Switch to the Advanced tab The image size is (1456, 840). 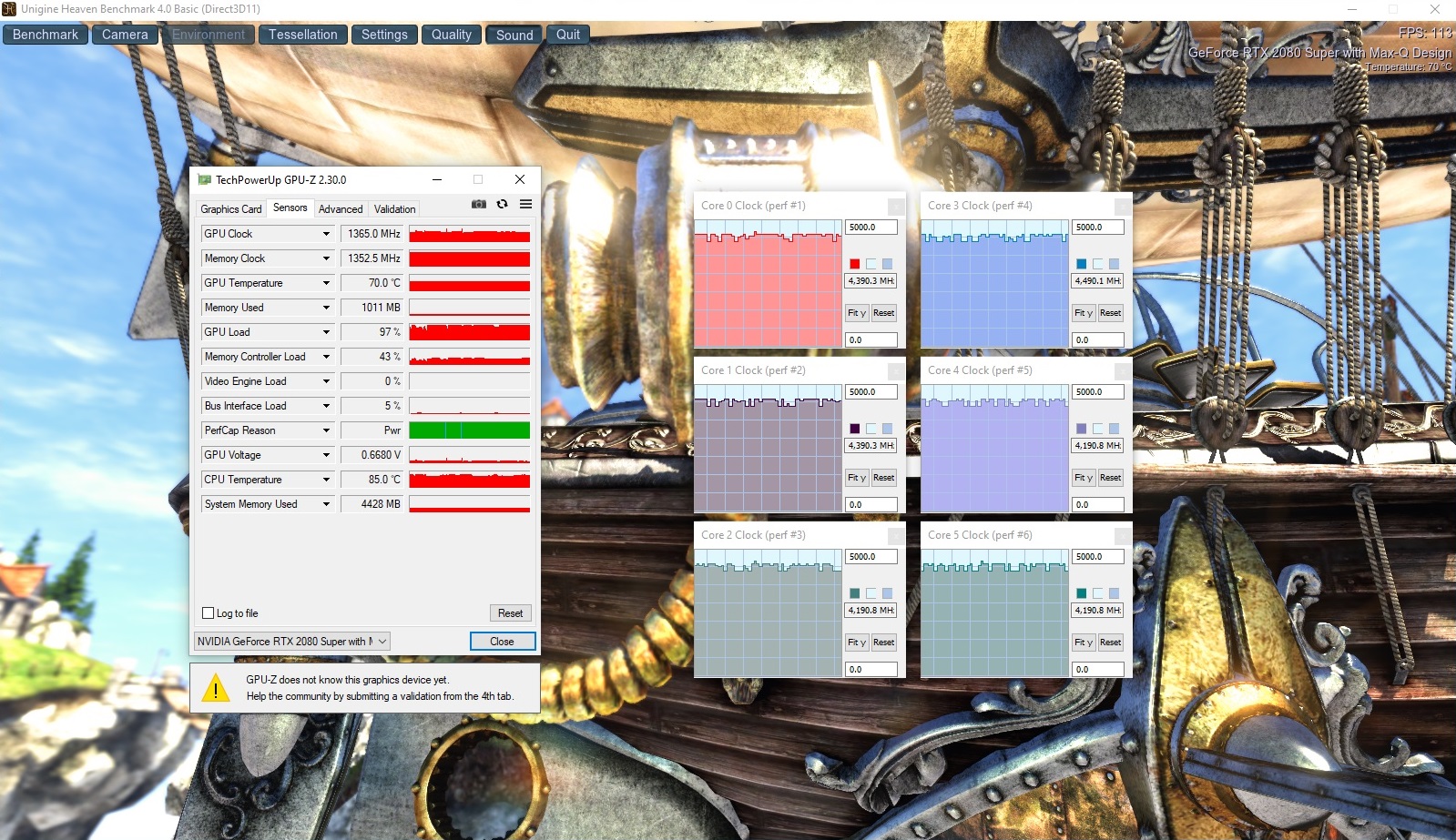point(341,209)
